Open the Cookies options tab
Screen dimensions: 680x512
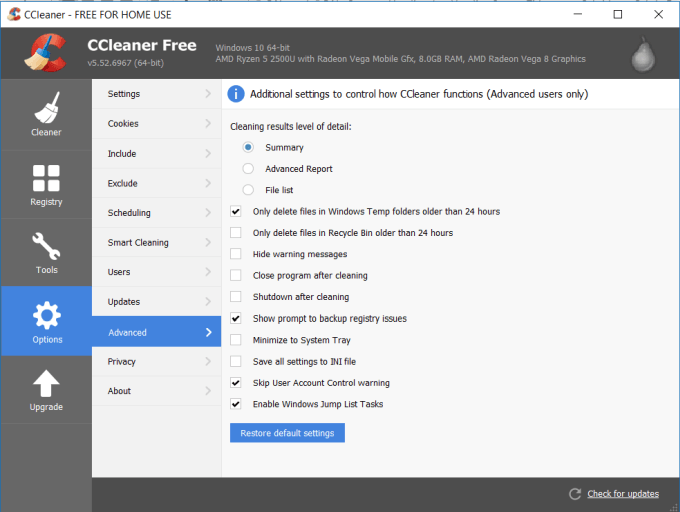pyautogui.click(x=124, y=124)
